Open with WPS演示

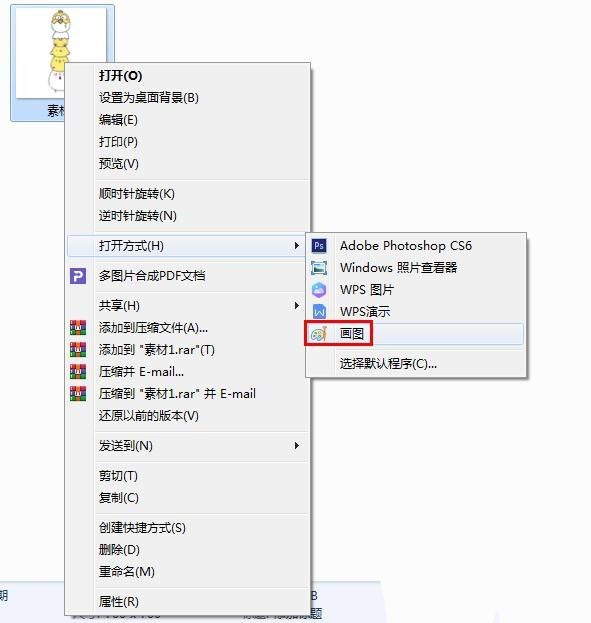click(416, 312)
